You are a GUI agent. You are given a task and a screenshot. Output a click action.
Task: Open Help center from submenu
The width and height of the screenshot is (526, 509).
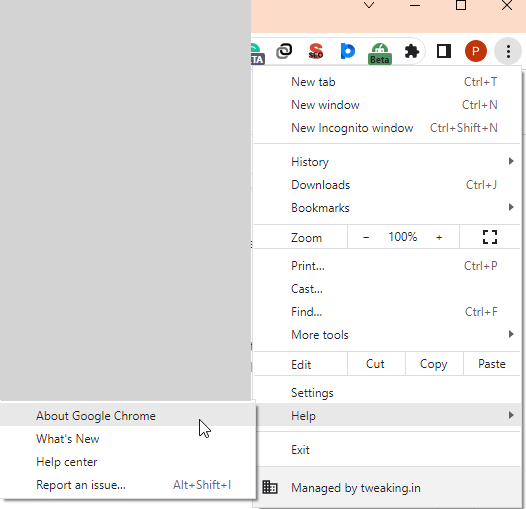(x=127, y=462)
